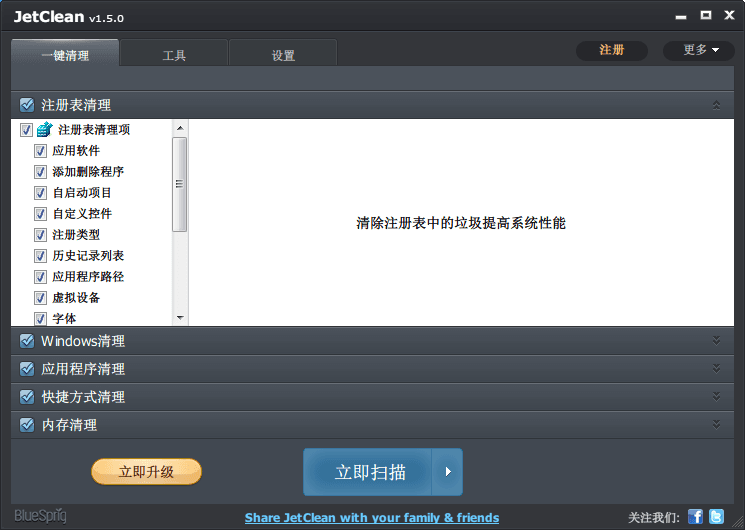
Task: Select the 历史记录列表 list label
Action: pyautogui.click(x=88, y=256)
